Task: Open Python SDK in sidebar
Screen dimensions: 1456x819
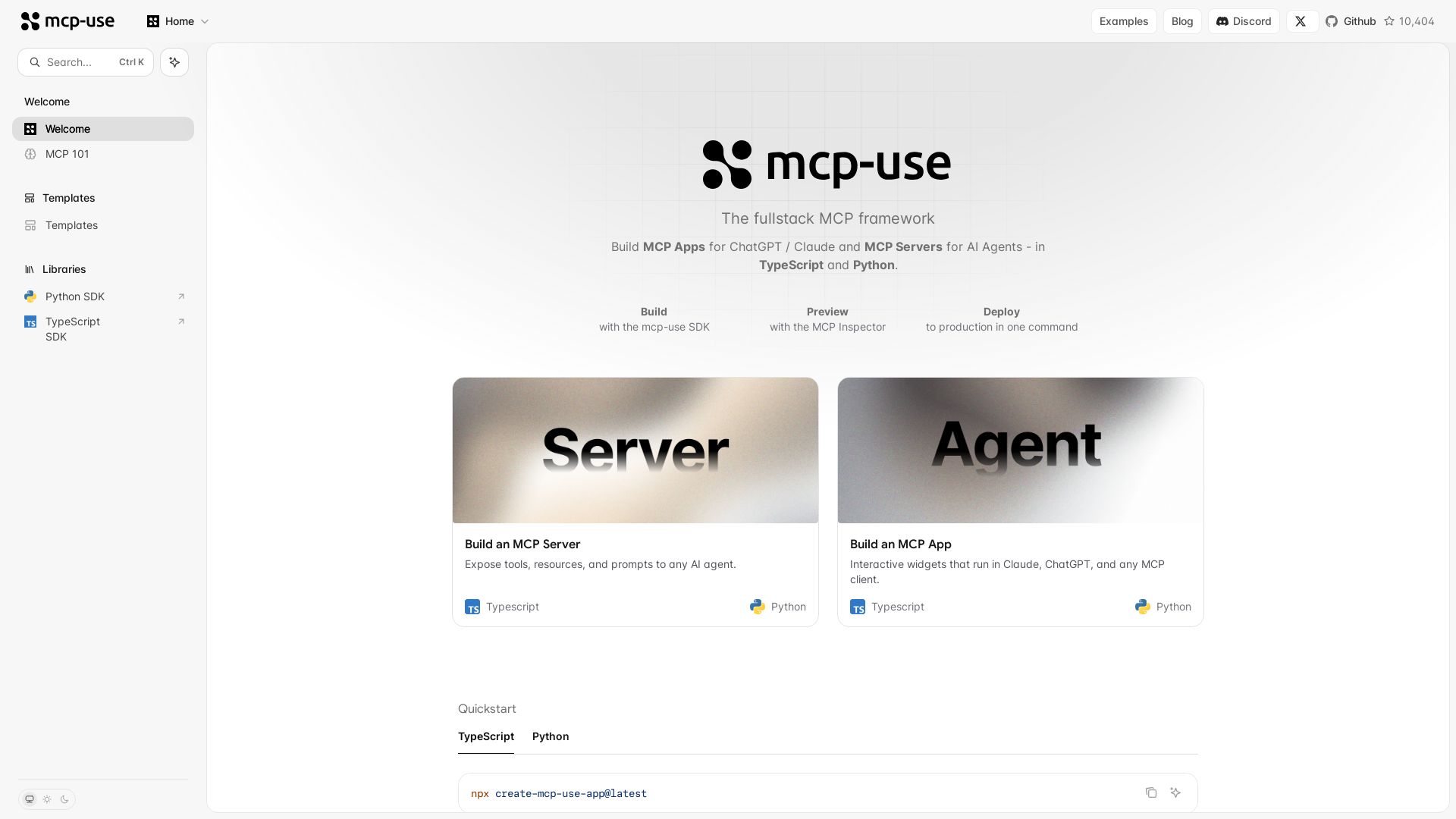Action: [103, 297]
